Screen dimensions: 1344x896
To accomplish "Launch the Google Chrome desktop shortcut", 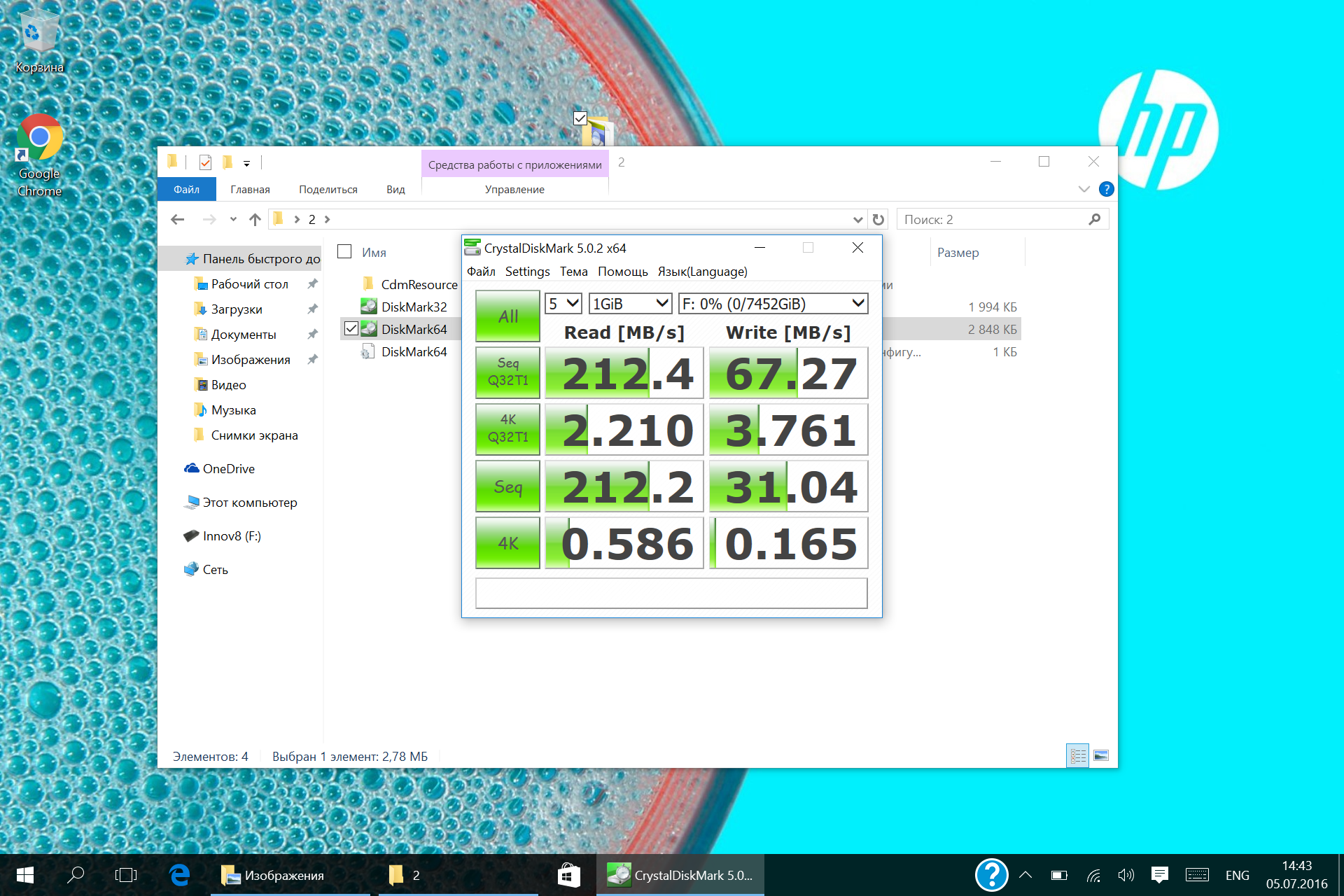I will pyautogui.click(x=39, y=155).
